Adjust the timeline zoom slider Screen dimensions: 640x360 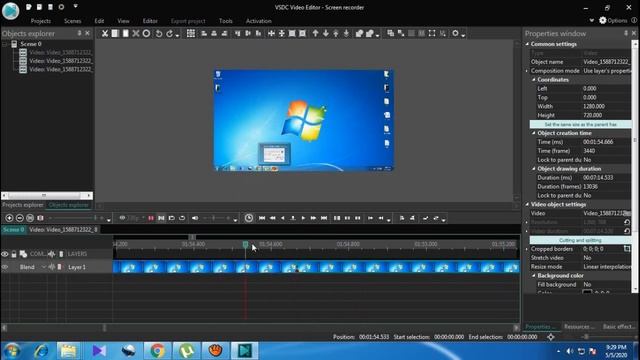[75, 218]
